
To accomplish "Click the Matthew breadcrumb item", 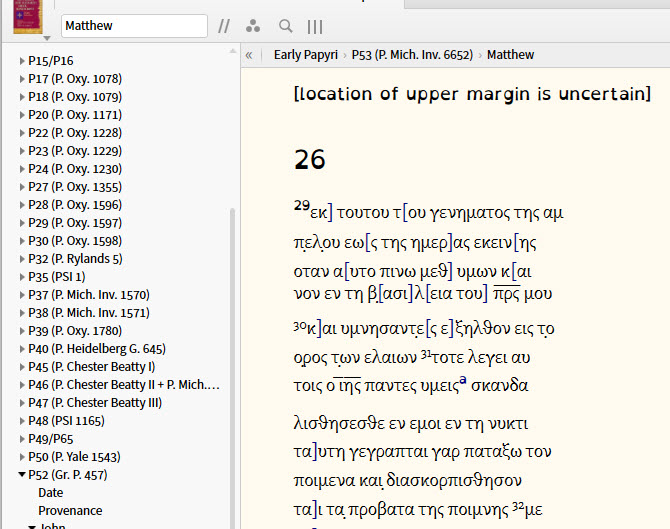I will coord(510,55).
